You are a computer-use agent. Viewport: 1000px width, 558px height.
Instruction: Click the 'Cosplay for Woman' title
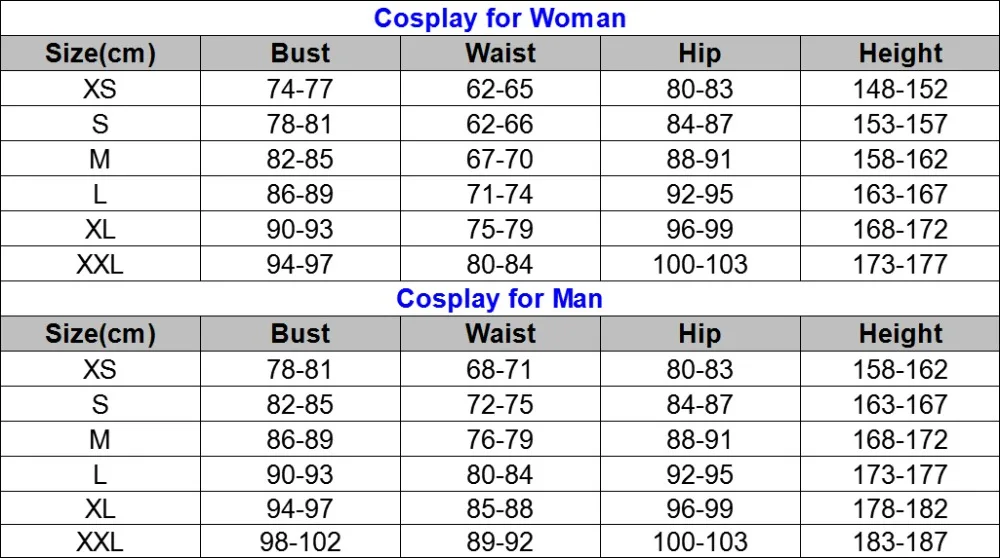499,18
